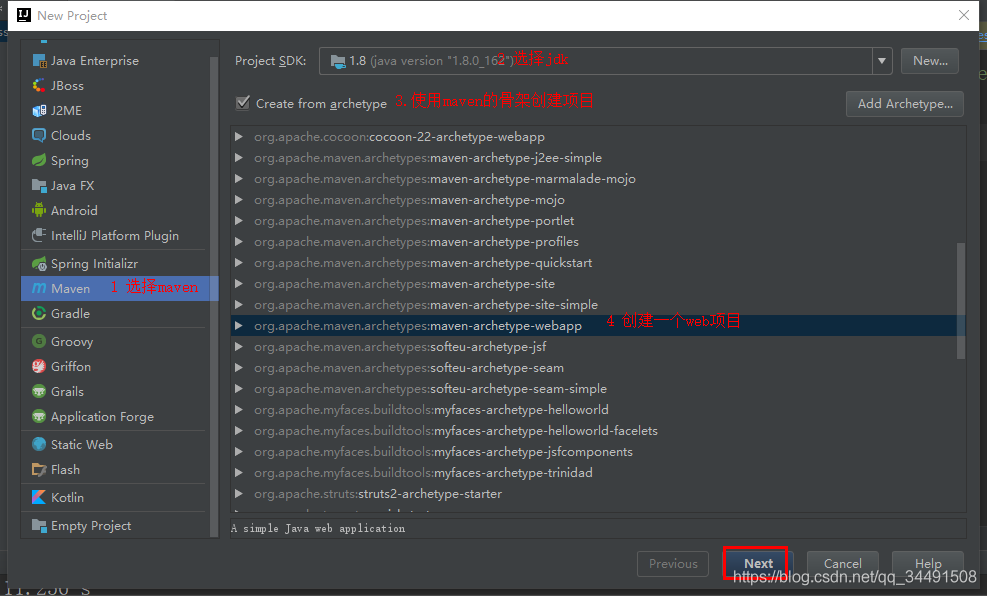Click the Gradle project type icon
Screen dimensions: 987x596
[39, 313]
